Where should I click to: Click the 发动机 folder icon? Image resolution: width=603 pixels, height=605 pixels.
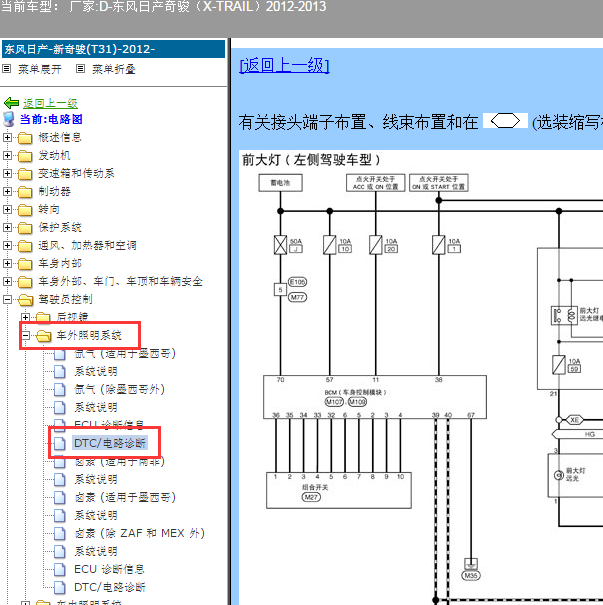25,156
